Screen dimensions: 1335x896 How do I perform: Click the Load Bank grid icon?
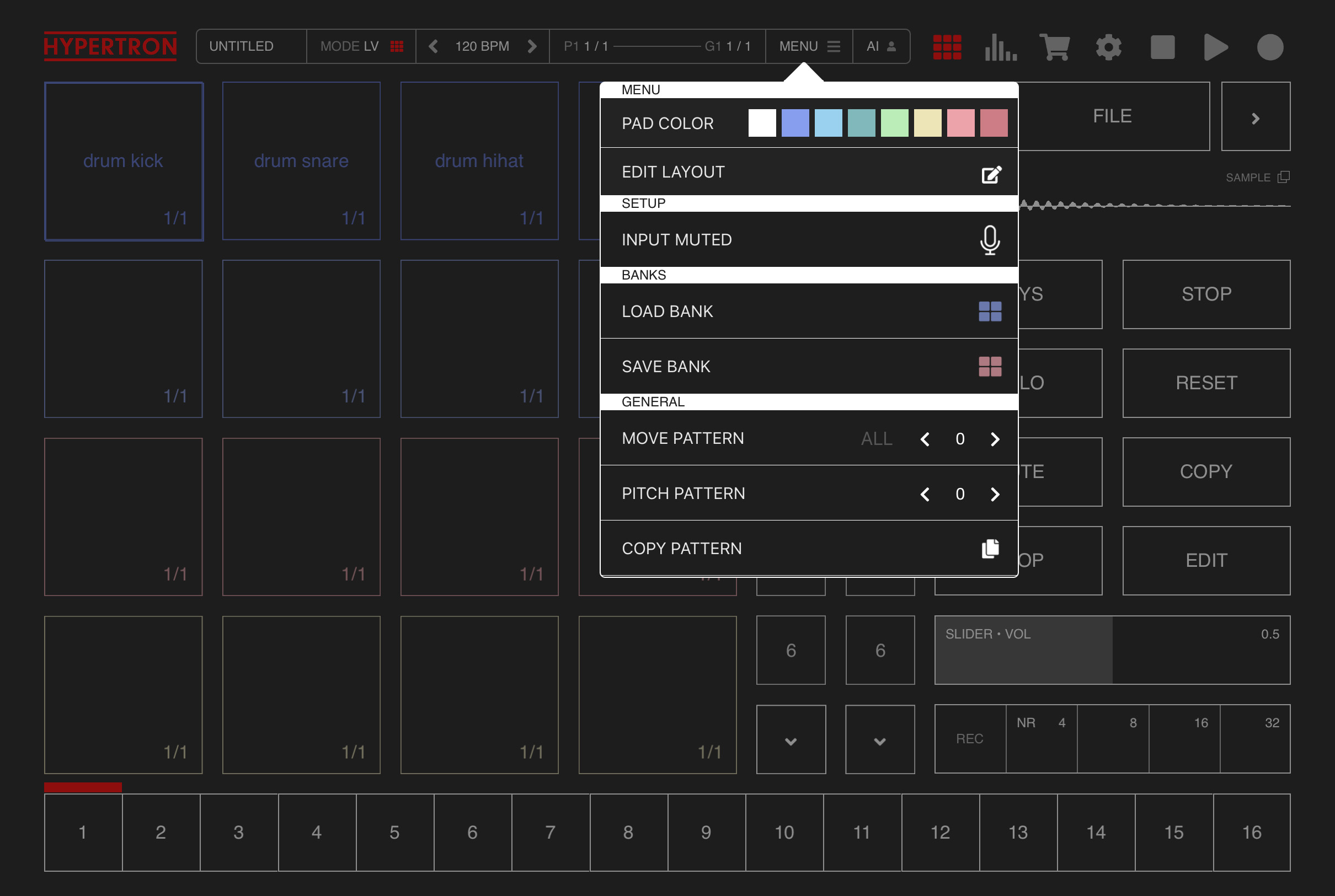(x=990, y=312)
